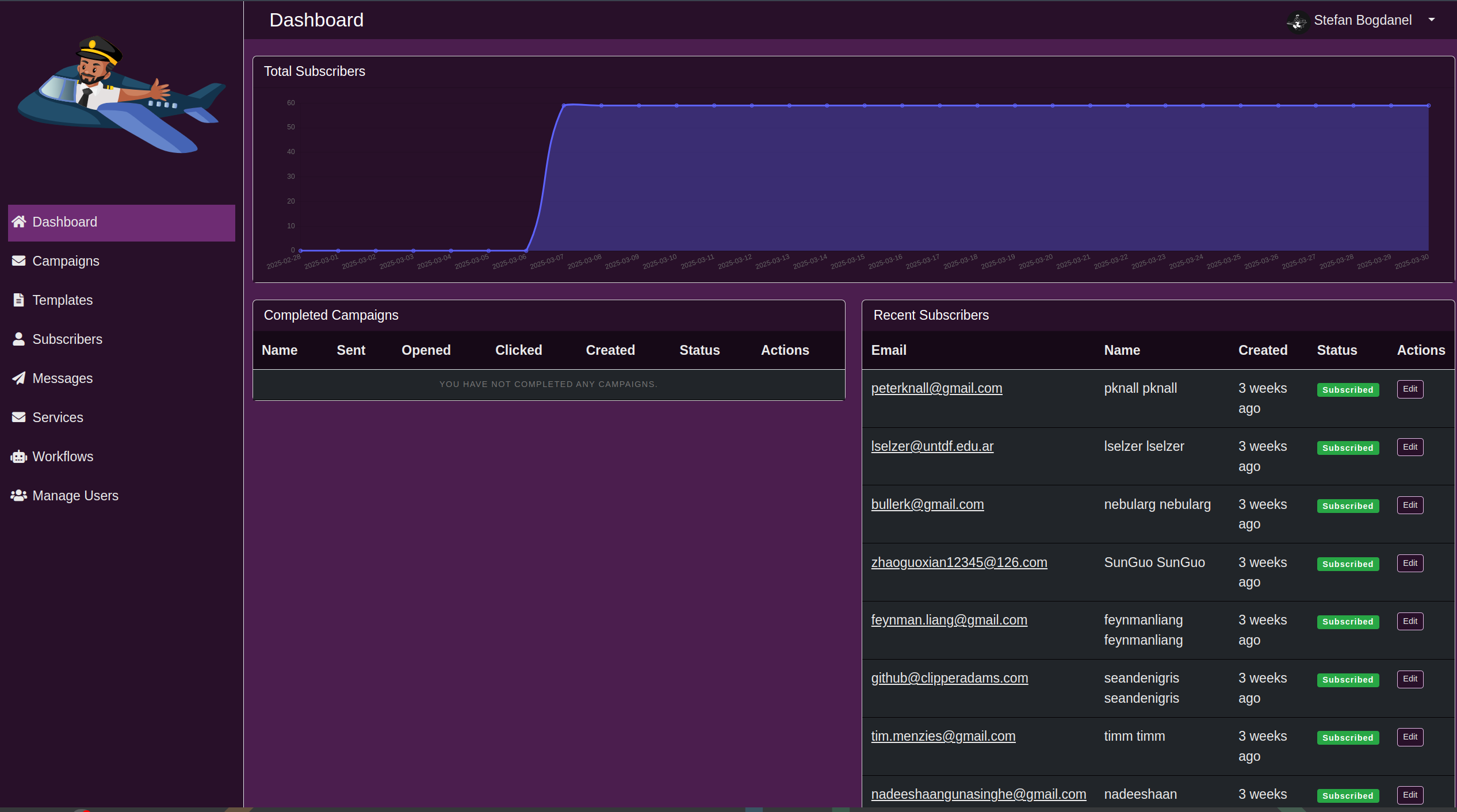Go to Services in the sidebar
Viewport: 1457px width, 812px height.
(x=121, y=418)
